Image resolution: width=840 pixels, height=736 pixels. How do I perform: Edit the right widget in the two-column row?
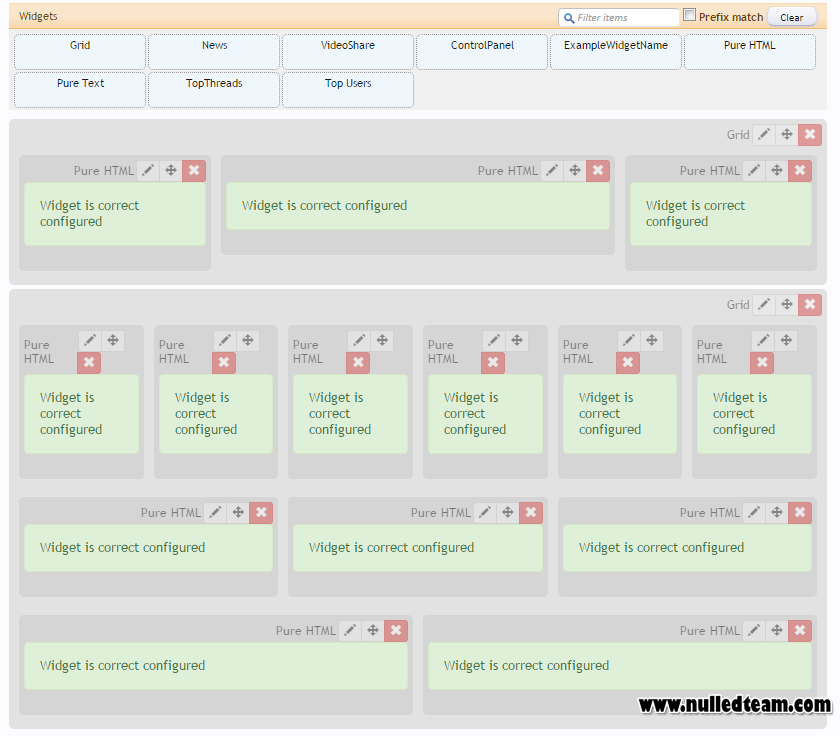click(754, 630)
